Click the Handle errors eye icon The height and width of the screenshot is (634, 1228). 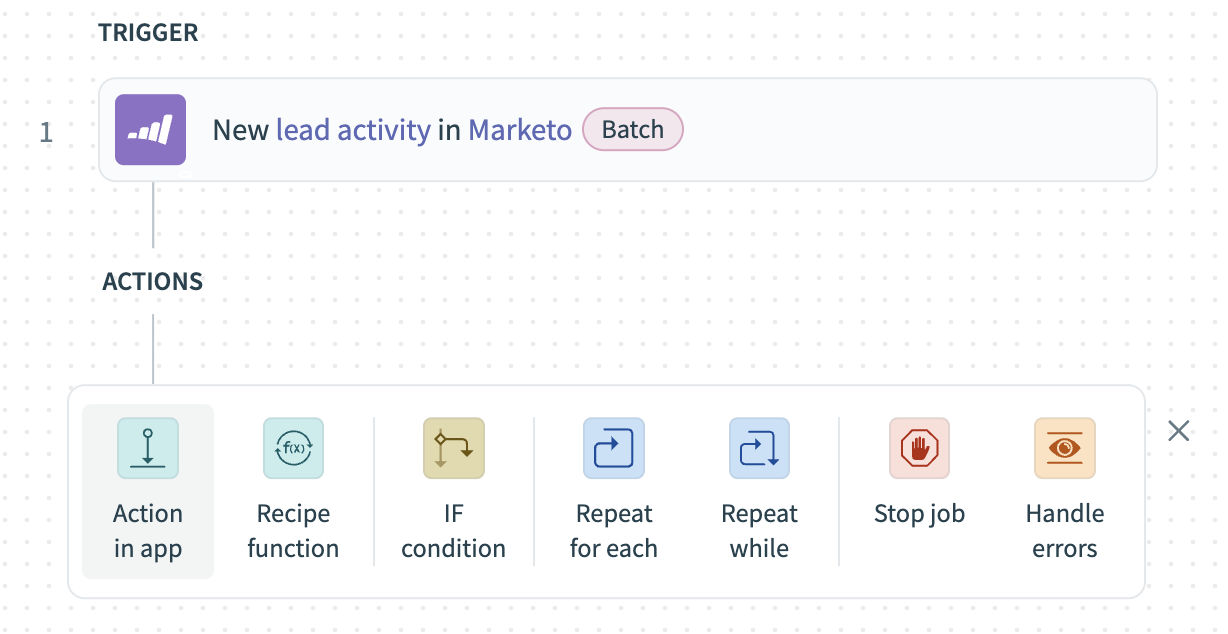(x=1064, y=448)
